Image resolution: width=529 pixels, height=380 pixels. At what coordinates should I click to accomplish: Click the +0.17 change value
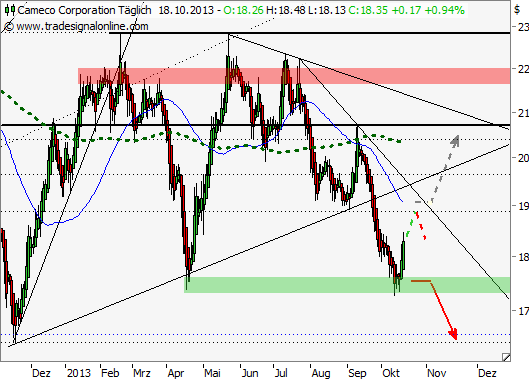tap(406, 10)
